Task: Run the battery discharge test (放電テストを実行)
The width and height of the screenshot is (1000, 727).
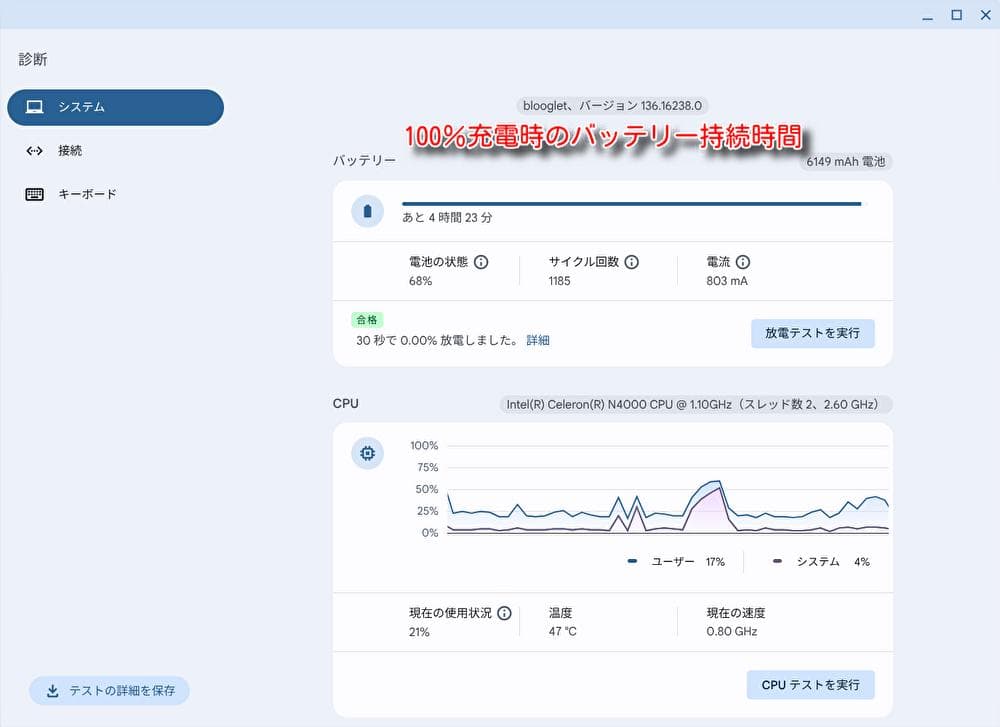Action: (x=812, y=333)
